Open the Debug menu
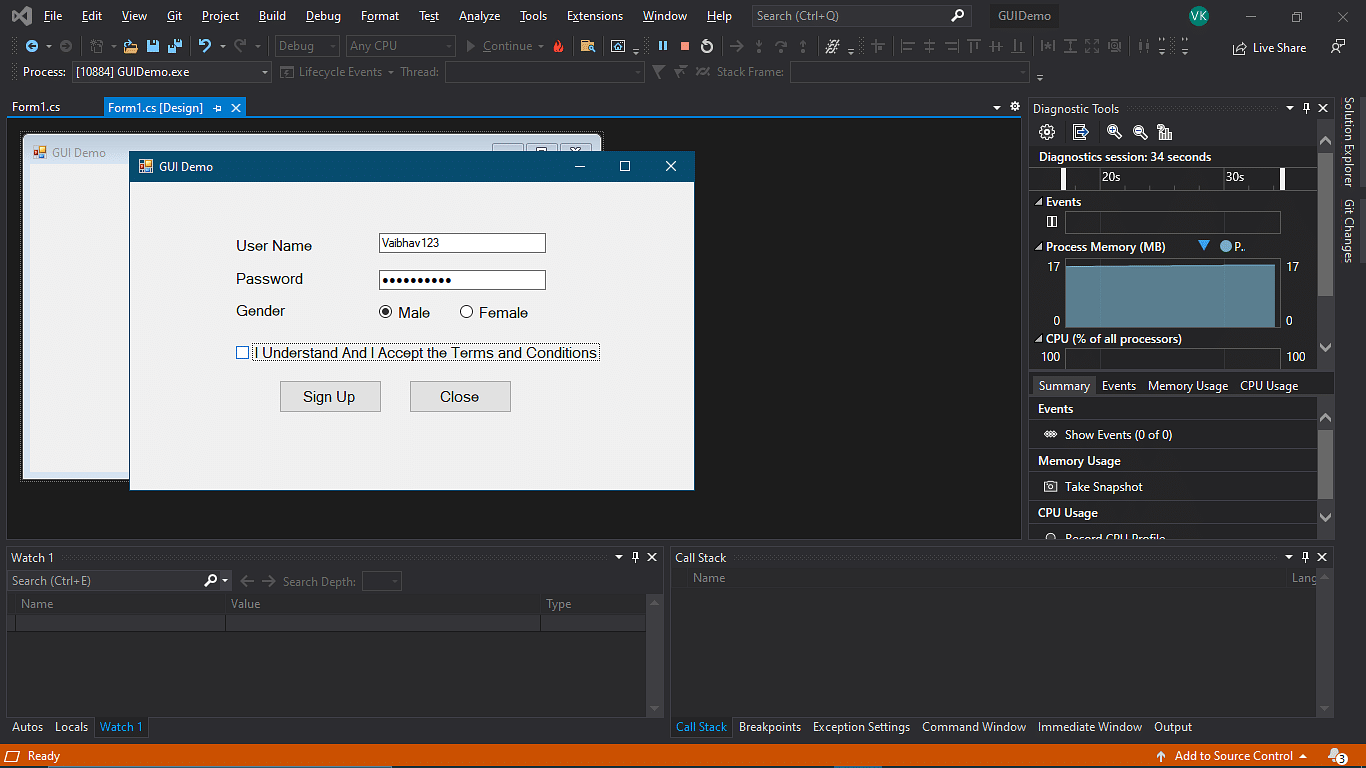 [x=323, y=16]
